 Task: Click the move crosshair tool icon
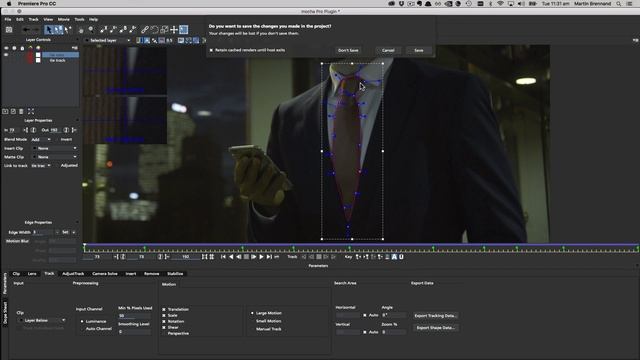click(x=174, y=29)
